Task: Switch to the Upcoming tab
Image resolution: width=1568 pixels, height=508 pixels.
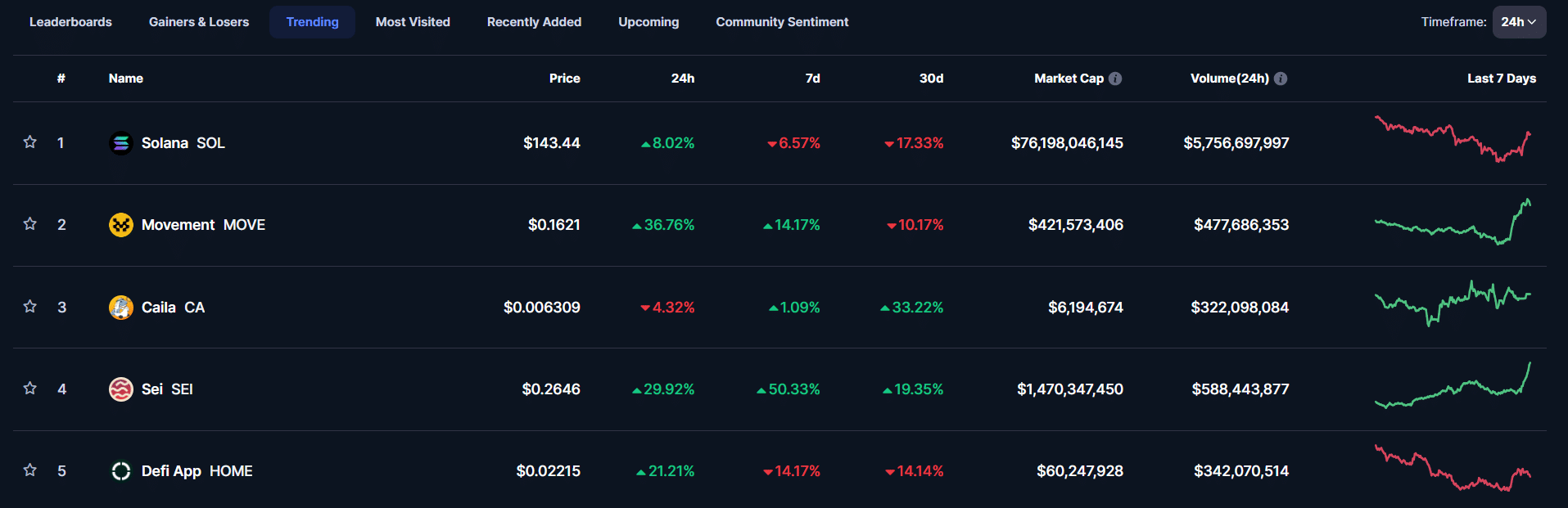Action: click(x=648, y=22)
